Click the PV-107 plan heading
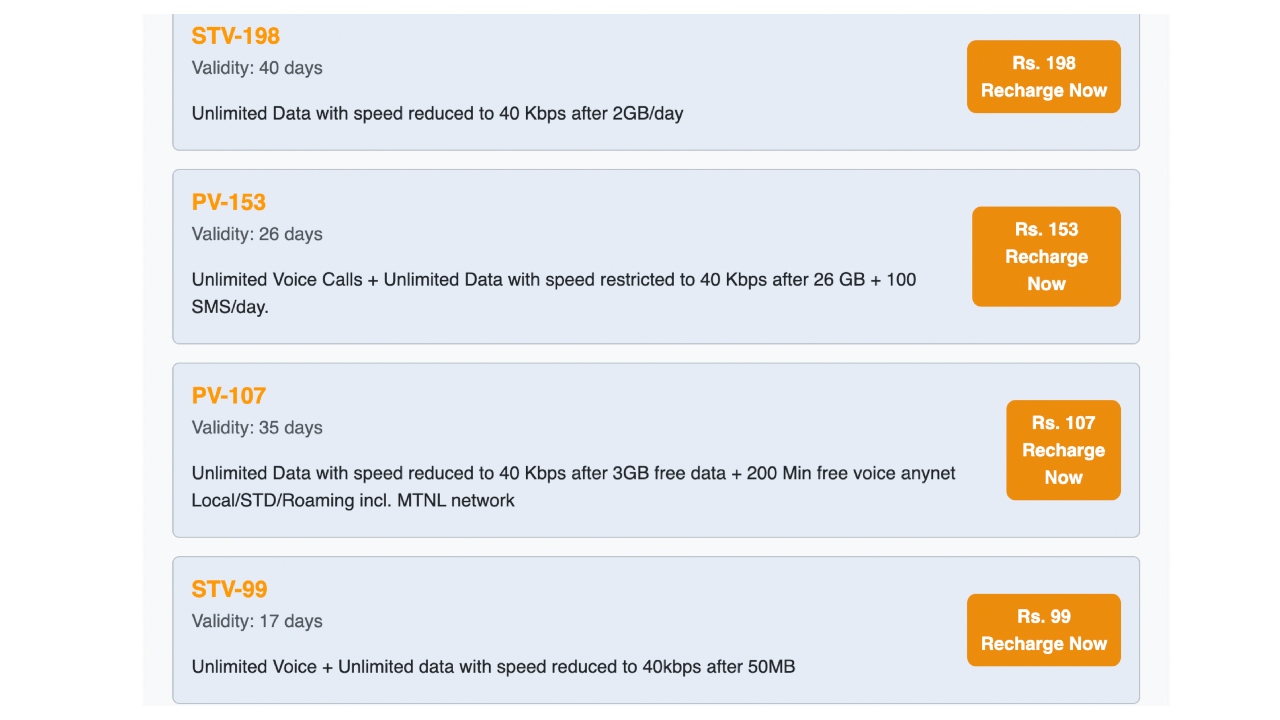This screenshot has height=720, width=1280. (x=229, y=395)
